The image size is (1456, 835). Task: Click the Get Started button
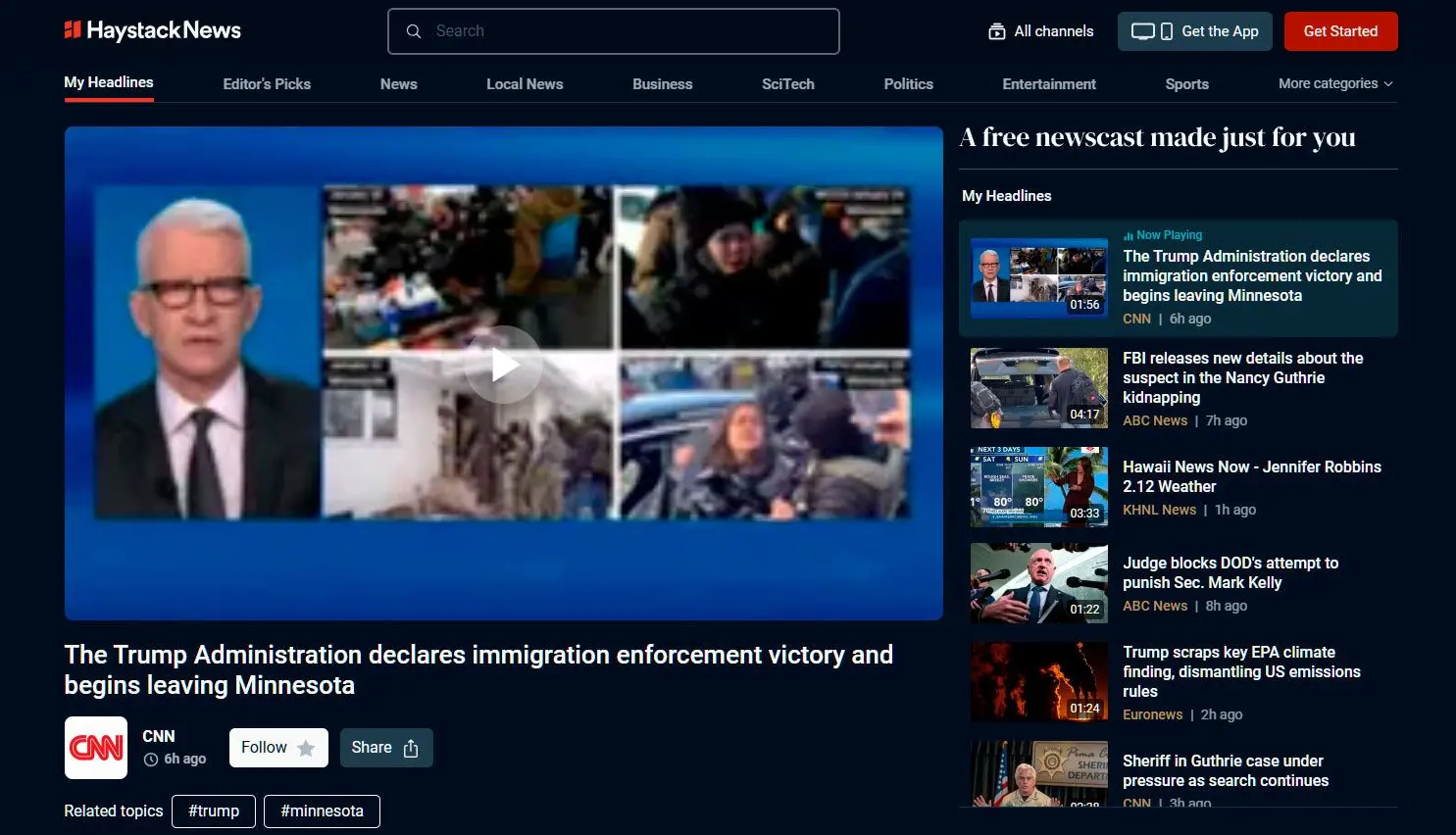[1340, 31]
